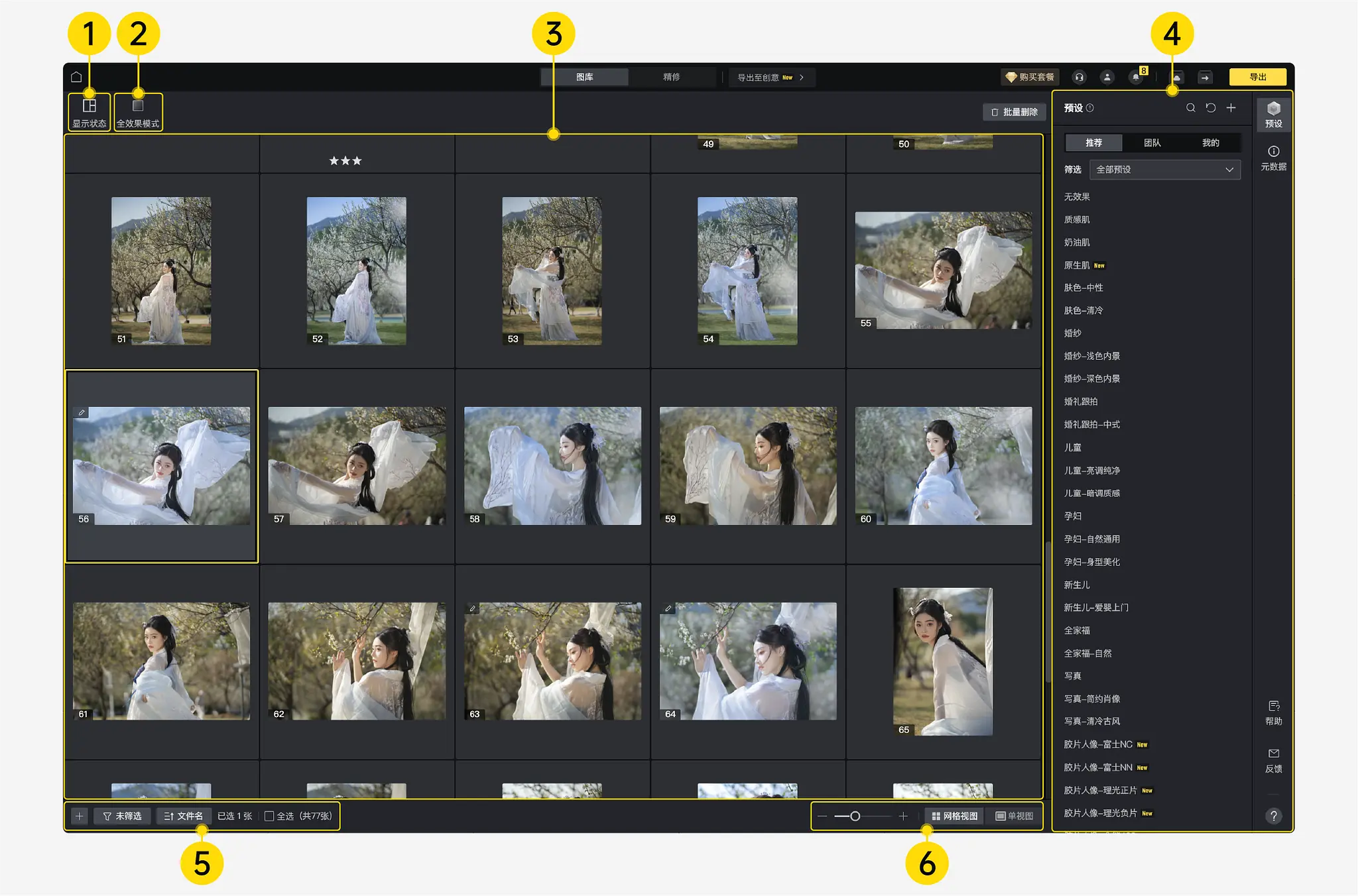Select the 团队 presets tab
This screenshot has height=896, width=1358.
point(1152,143)
